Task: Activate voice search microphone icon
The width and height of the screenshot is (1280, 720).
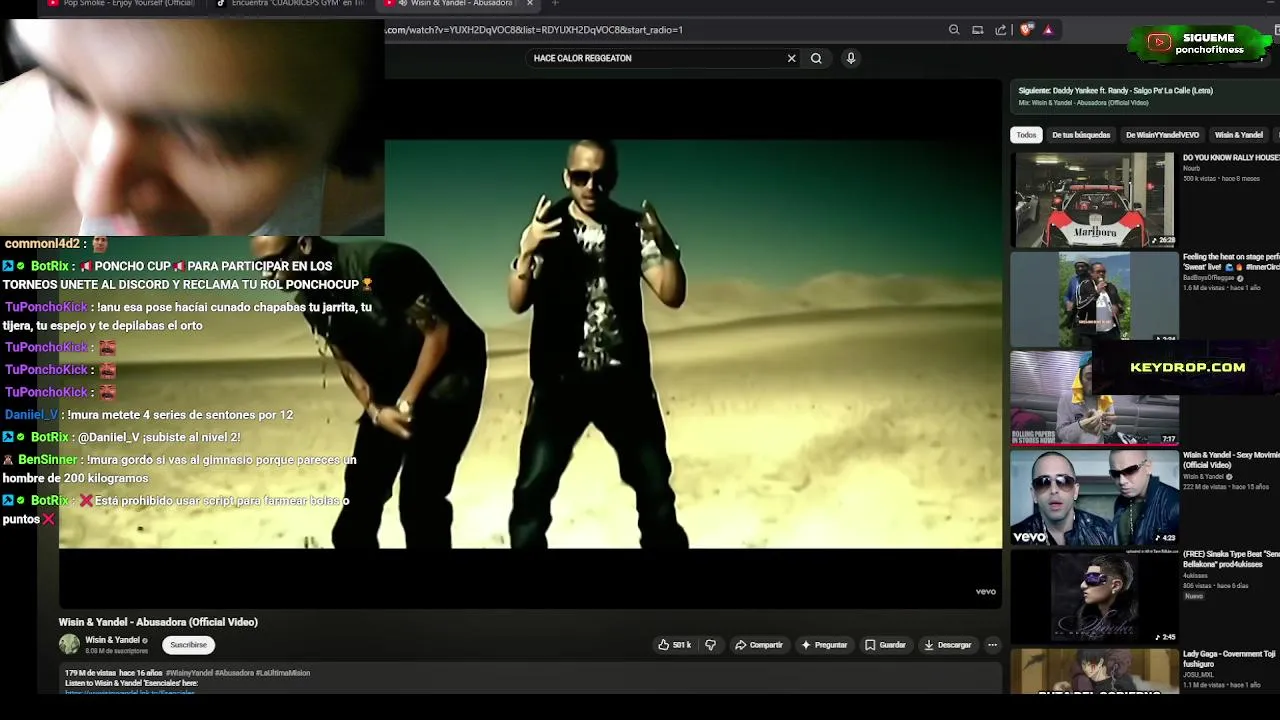Action: point(851,58)
